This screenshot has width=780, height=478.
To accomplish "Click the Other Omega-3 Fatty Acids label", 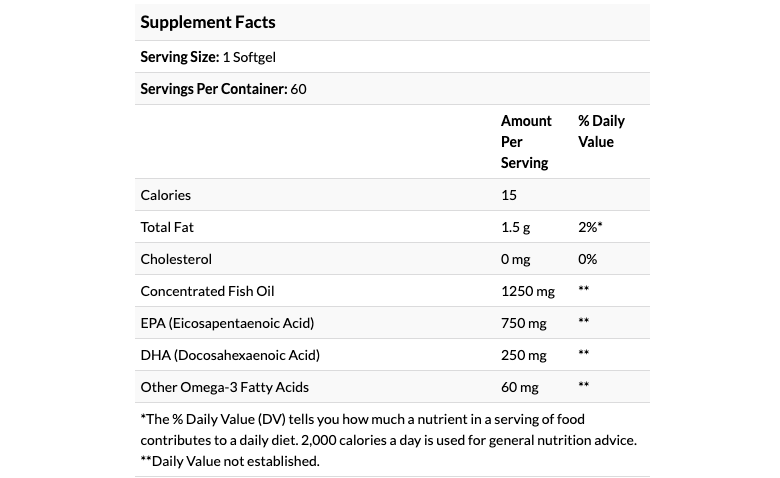I will coord(225,387).
